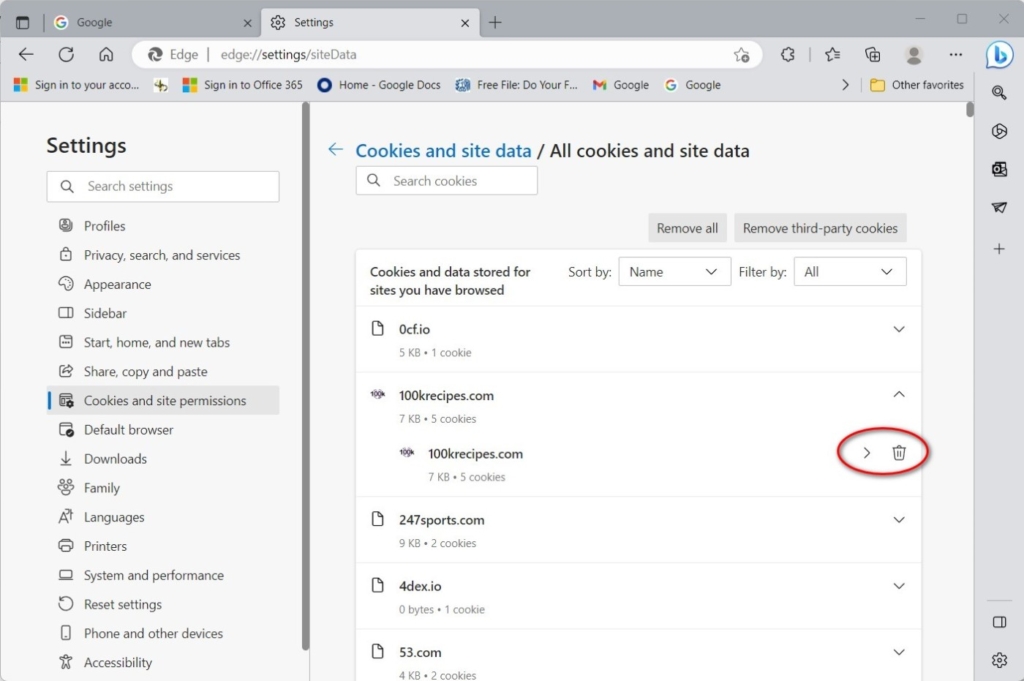Click the Cookies and site data breadcrumb link
1024x681 pixels.
click(443, 150)
